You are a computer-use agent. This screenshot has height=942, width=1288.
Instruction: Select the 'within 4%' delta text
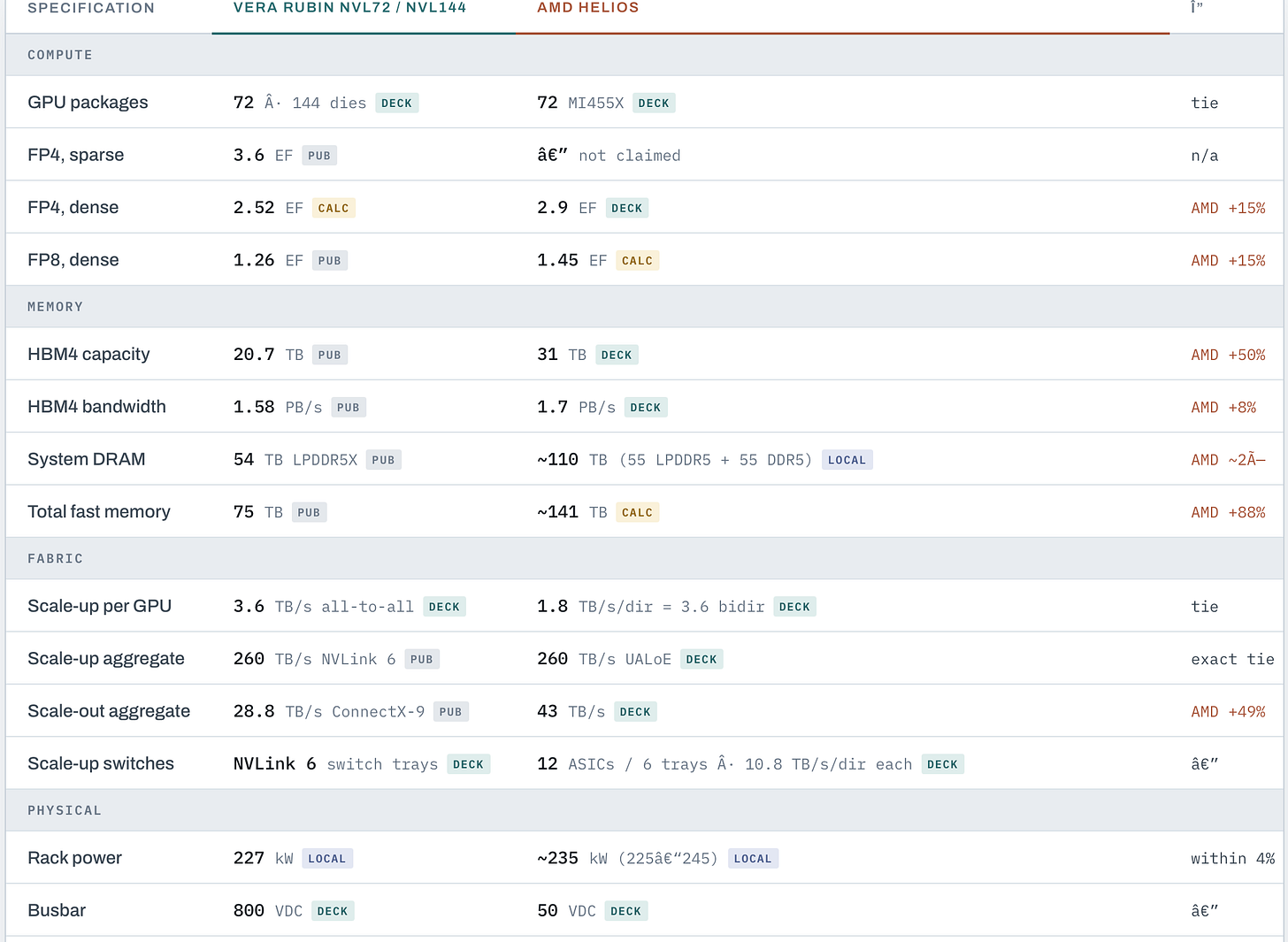tap(1232, 859)
